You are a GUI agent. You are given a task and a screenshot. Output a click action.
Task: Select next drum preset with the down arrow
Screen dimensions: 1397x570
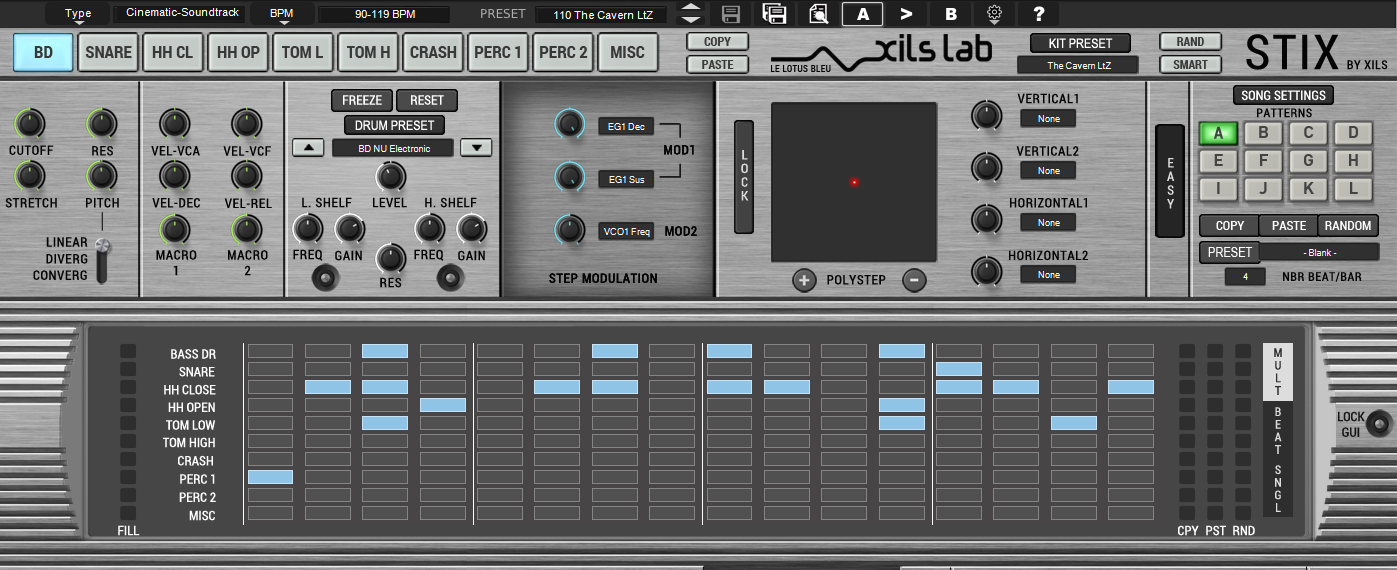pyautogui.click(x=476, y=148)
